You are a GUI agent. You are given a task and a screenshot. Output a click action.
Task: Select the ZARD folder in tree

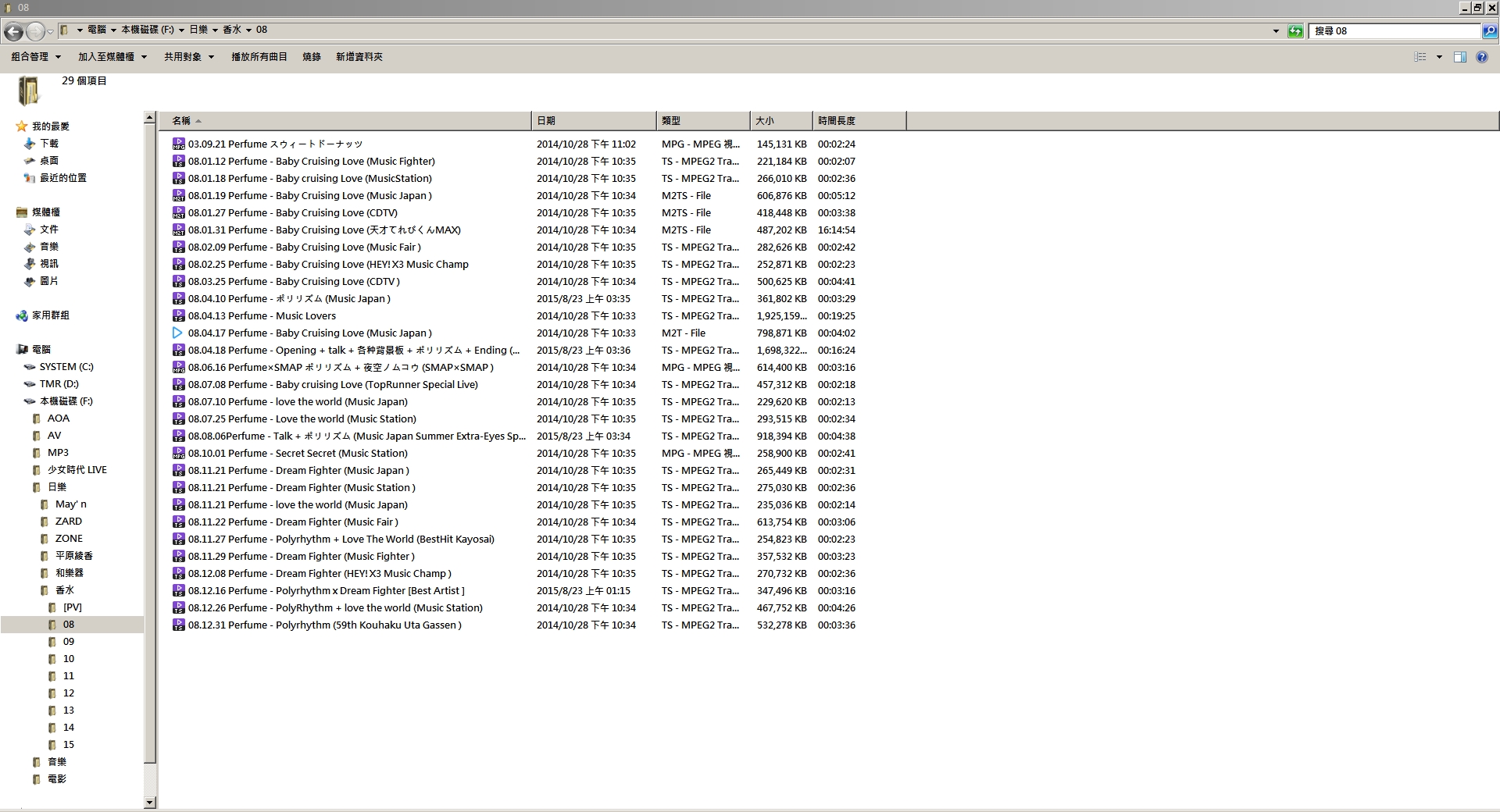[x=69, y=521]
